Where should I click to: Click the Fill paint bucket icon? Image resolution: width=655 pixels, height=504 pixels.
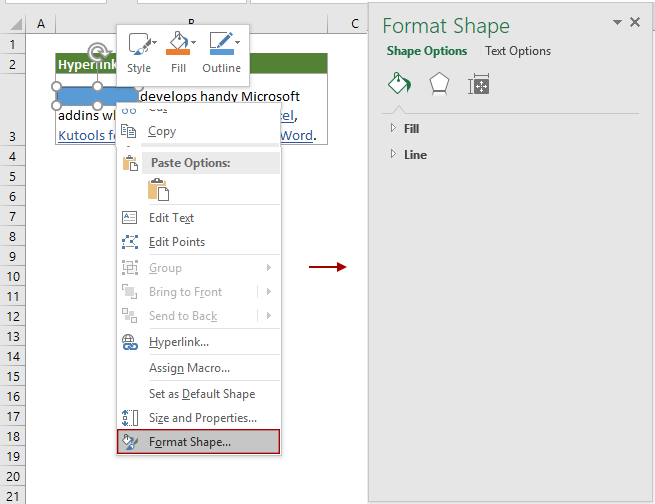click(176, 46)
